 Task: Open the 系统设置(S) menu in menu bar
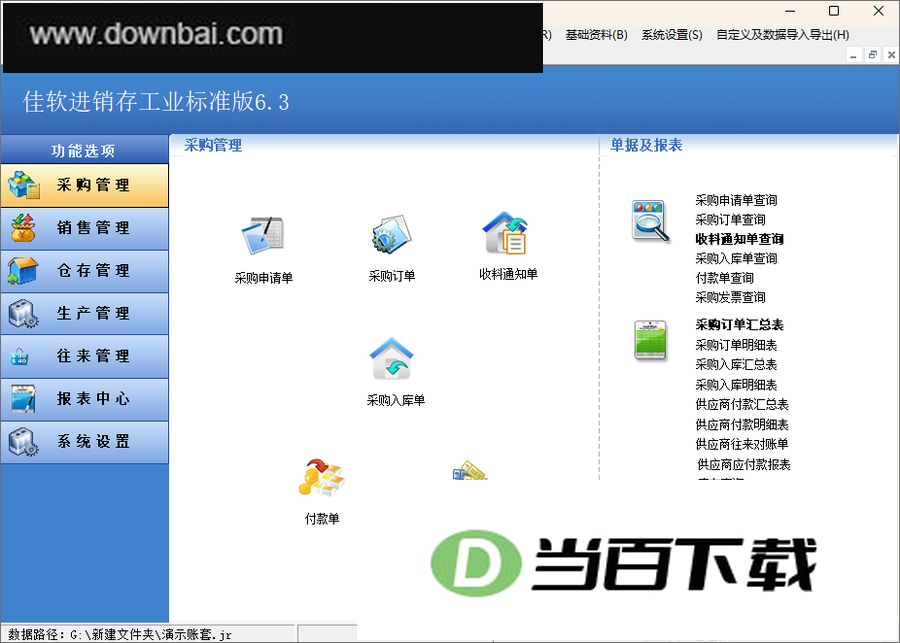pyautogui.click(x=672, y=35)
